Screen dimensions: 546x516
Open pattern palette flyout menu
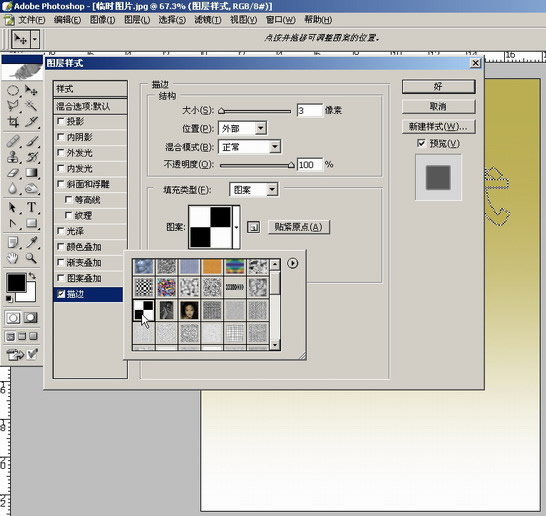pyautogui.click(x=292, y=263)
